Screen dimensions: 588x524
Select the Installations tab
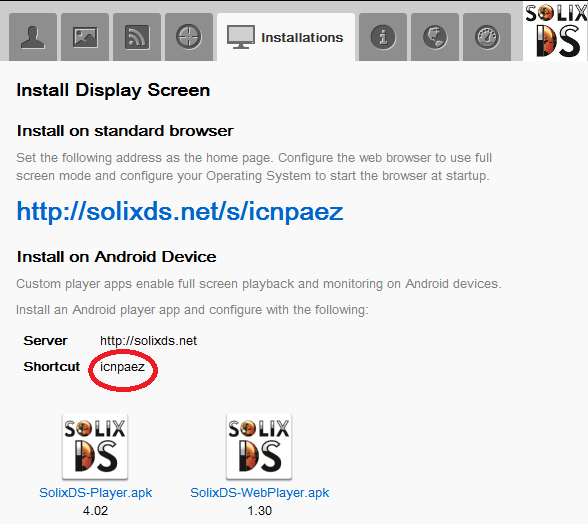tap(286, 37)
